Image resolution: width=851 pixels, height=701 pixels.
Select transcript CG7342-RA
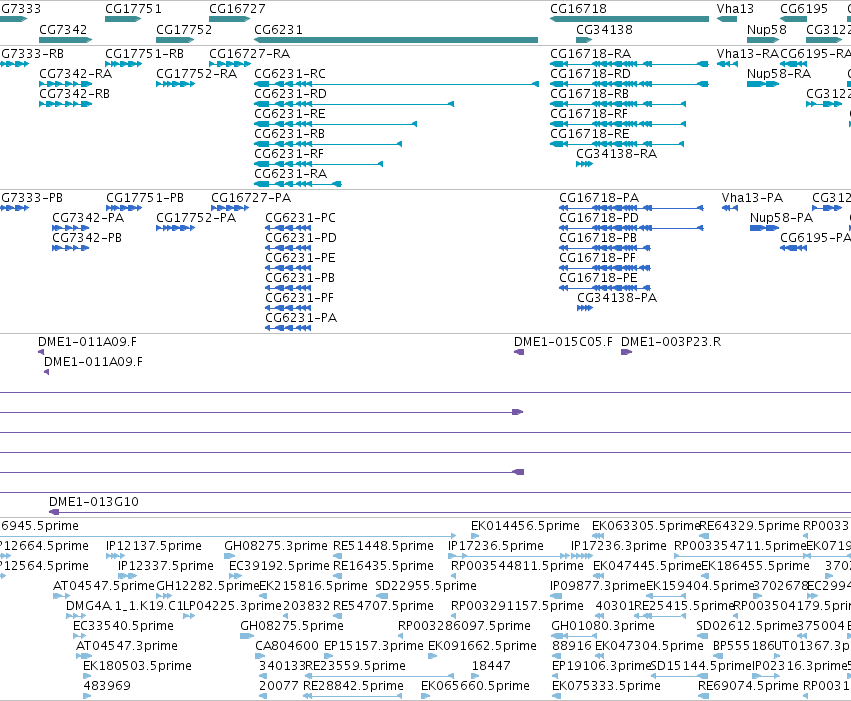75,74
